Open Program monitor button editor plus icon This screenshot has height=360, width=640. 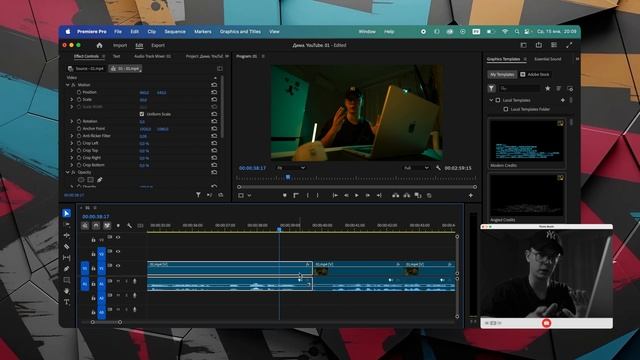(x=471, y=196)
